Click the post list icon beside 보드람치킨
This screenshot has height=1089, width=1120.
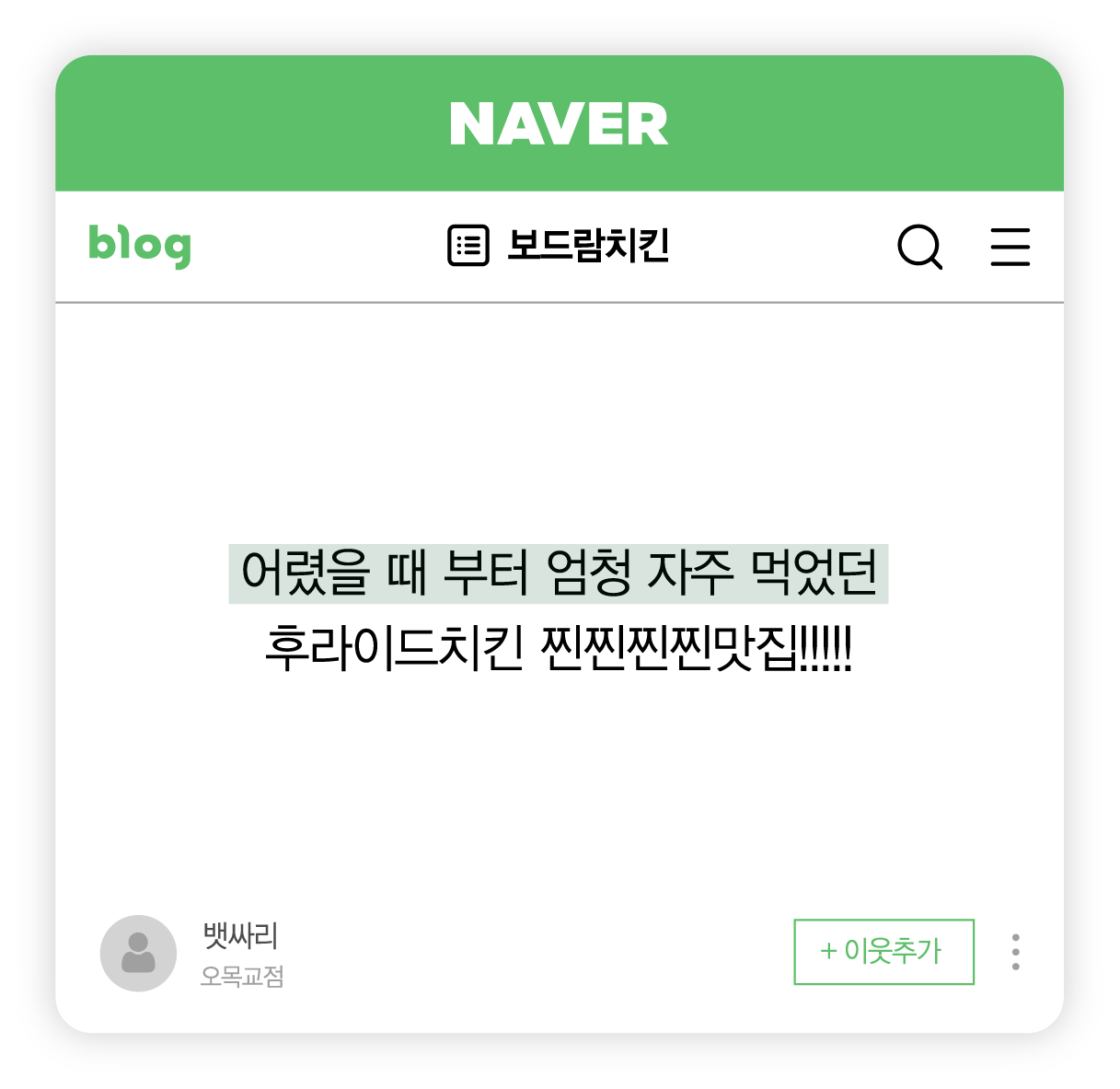point(468,246)
